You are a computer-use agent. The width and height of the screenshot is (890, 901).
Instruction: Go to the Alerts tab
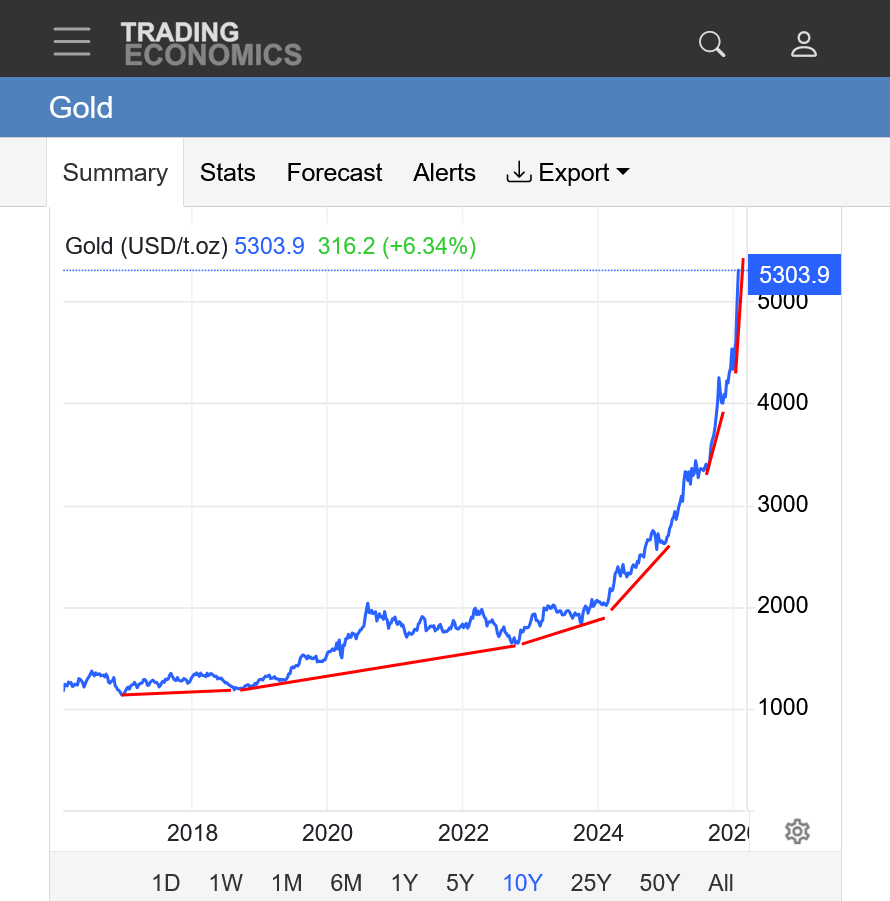[x=444, y=173]
